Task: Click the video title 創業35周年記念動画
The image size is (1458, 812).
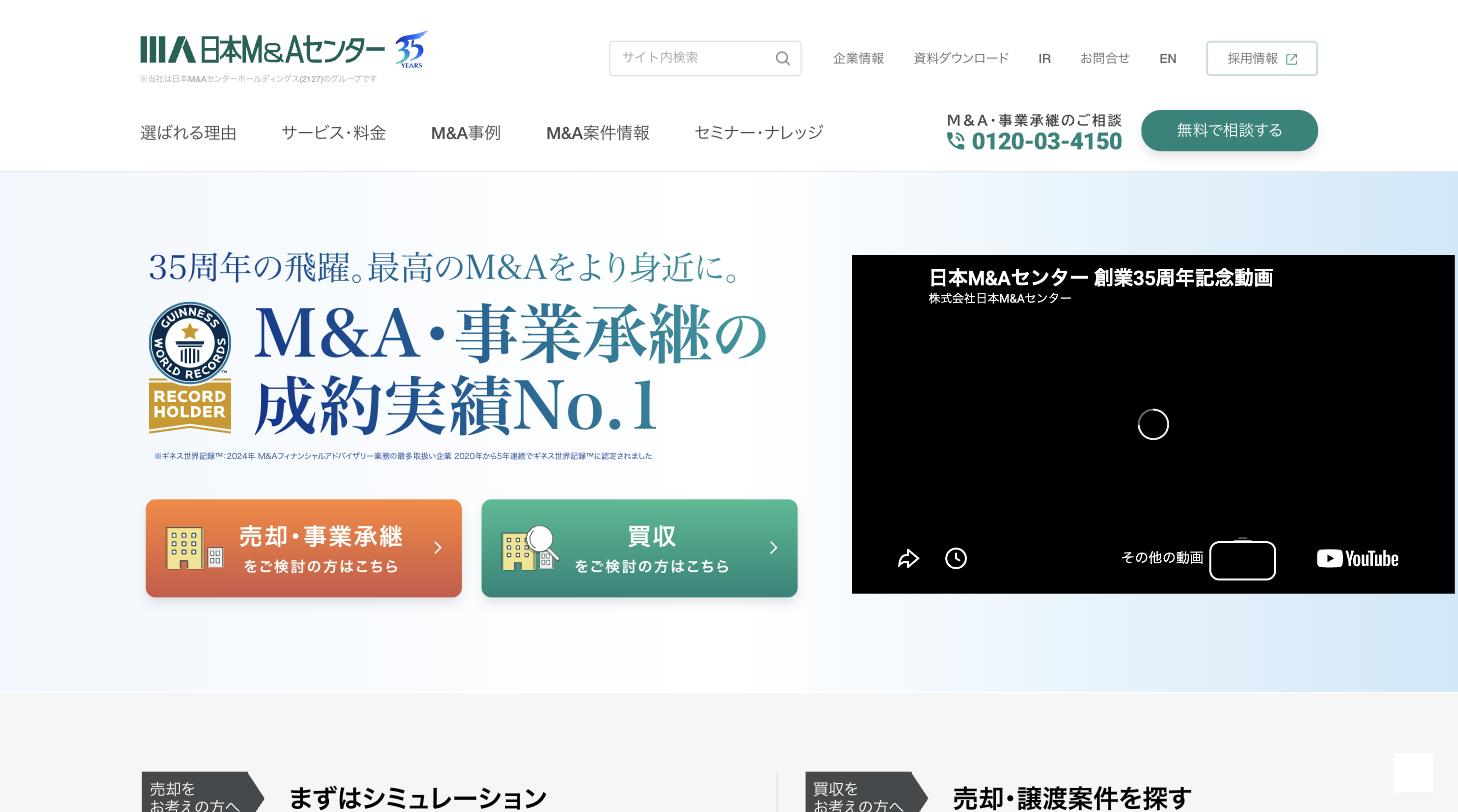Action: coord(1100,278)
